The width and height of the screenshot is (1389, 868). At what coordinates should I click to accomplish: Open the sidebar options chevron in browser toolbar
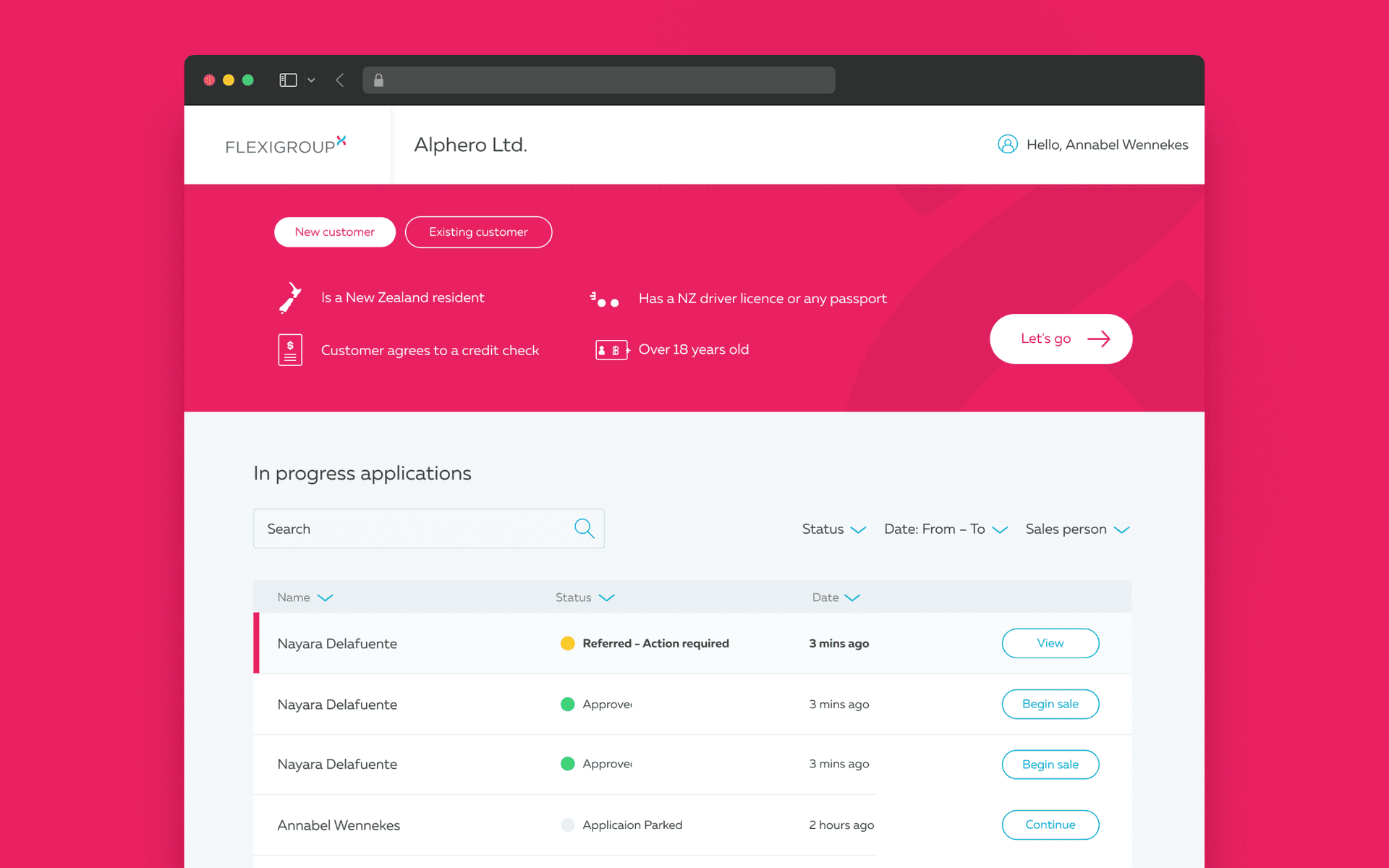click(311, 80)
